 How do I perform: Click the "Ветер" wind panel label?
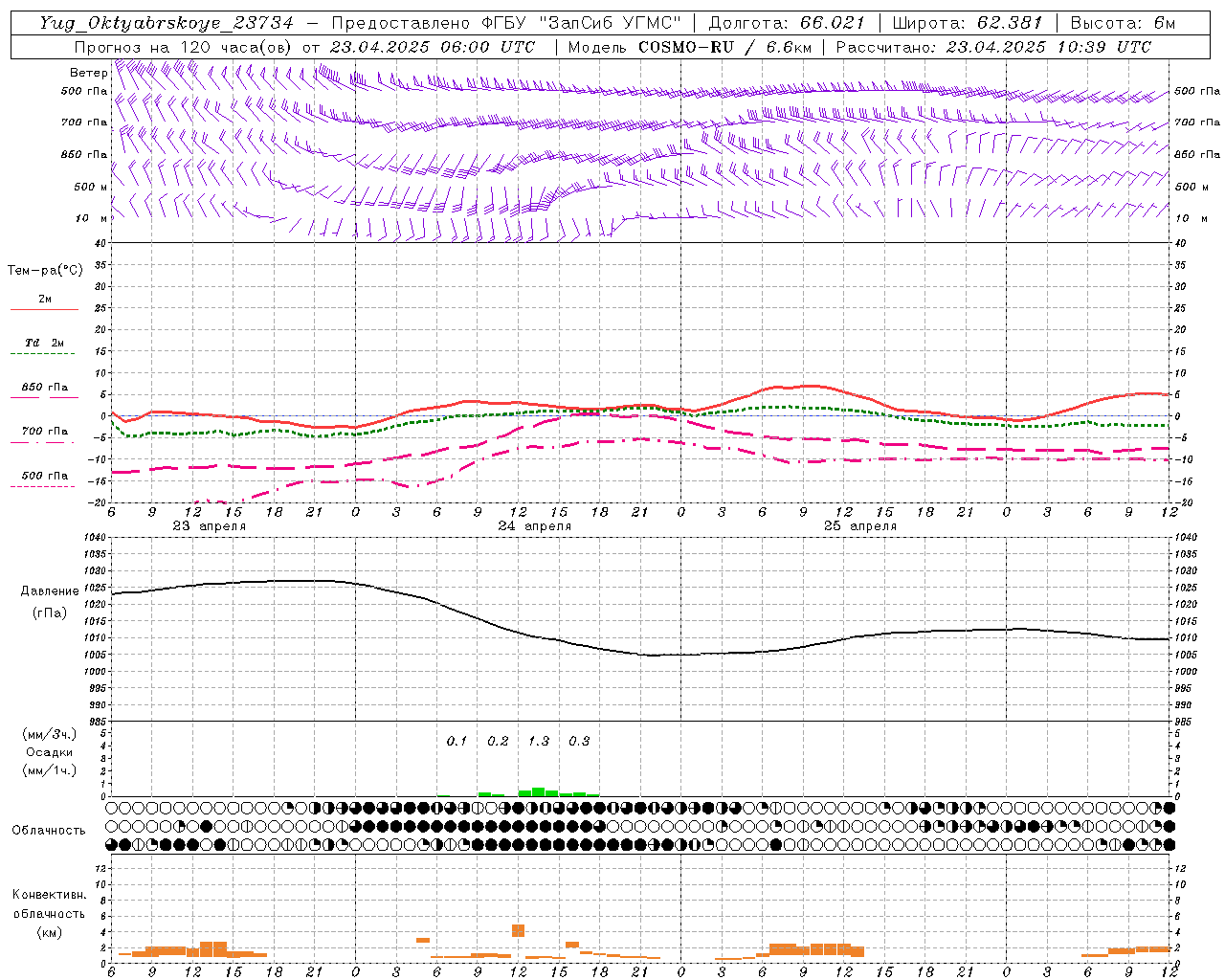point(88,73)
